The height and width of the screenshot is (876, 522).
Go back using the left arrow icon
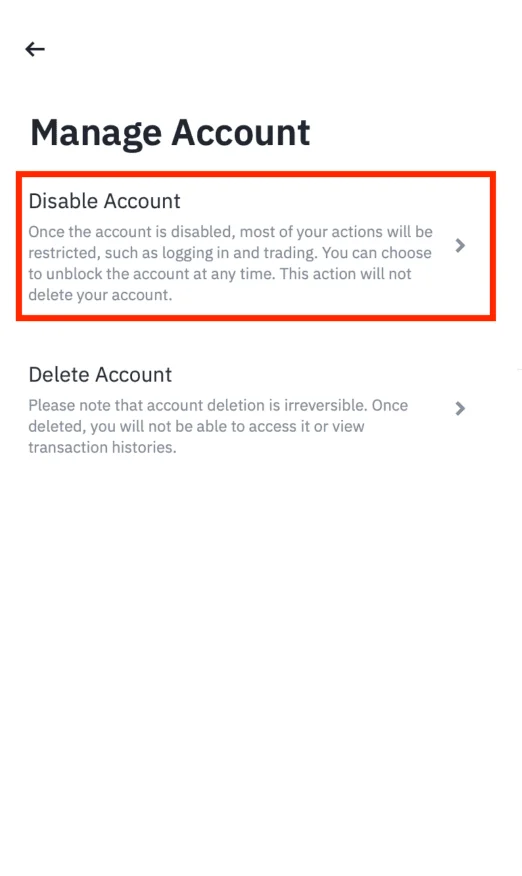pyautogui.click(x=35, y=49)
